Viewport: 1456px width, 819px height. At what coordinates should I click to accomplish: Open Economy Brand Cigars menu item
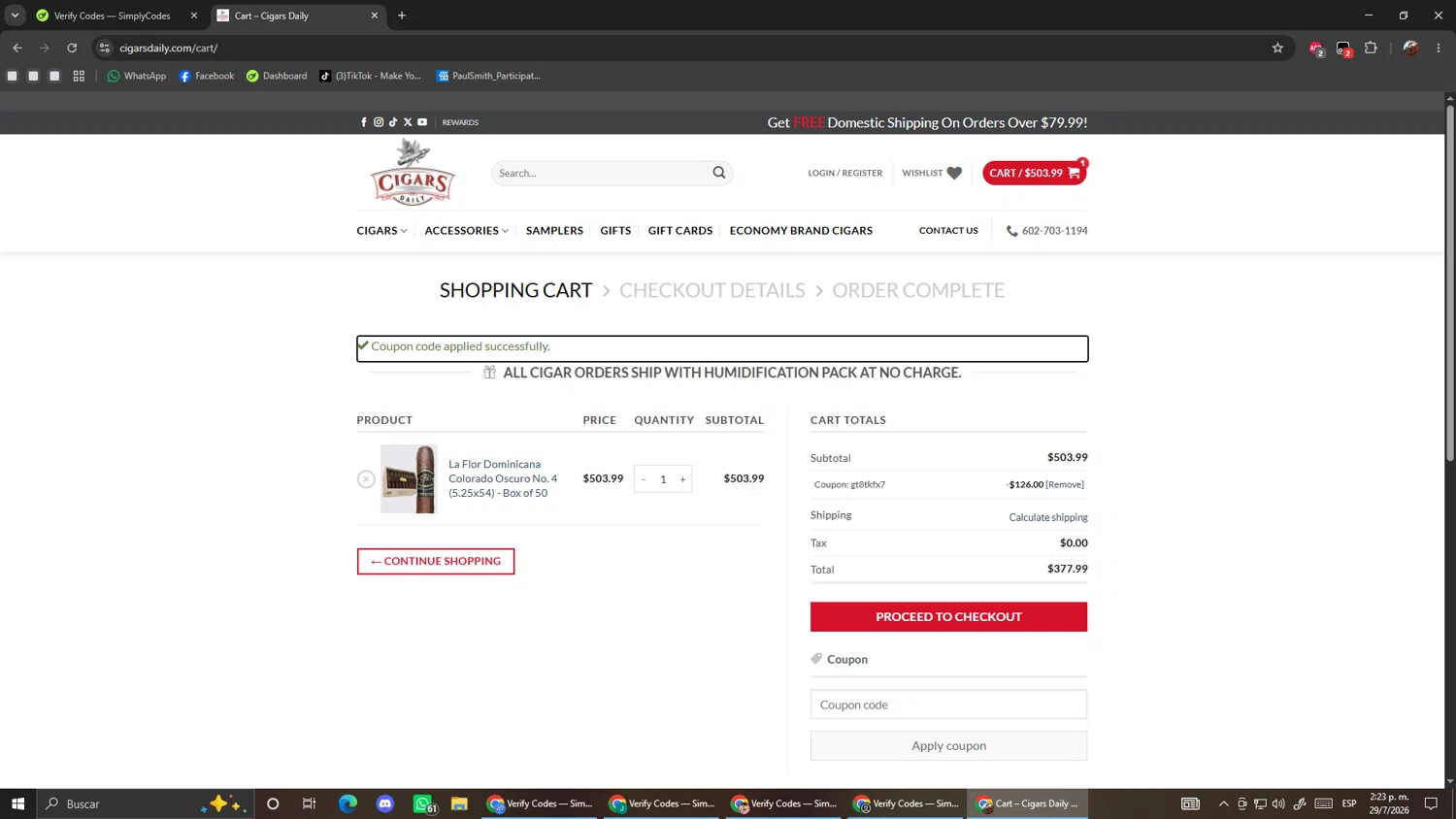801,231
